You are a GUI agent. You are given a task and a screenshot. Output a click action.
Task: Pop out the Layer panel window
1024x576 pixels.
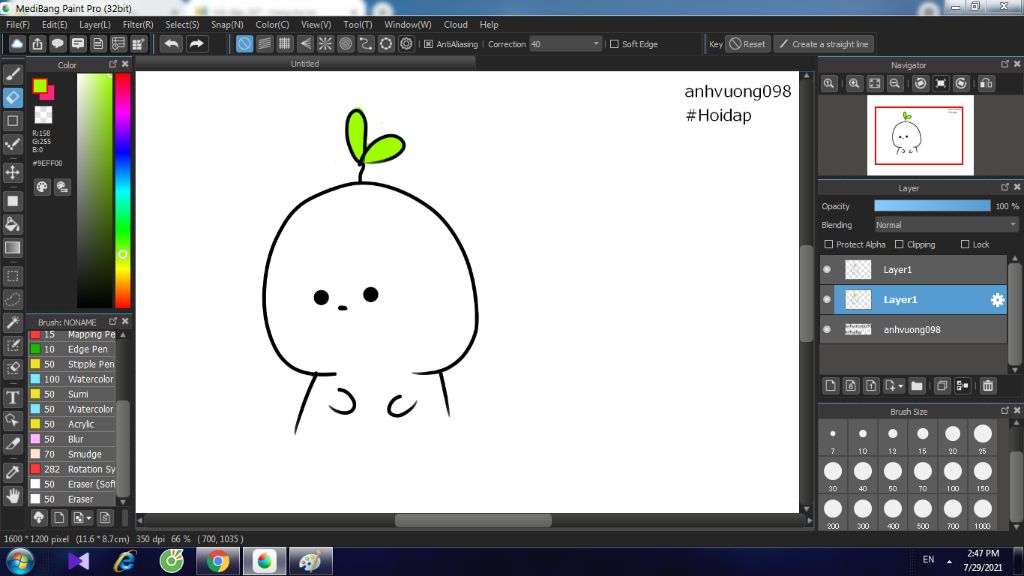[1005, 187]
